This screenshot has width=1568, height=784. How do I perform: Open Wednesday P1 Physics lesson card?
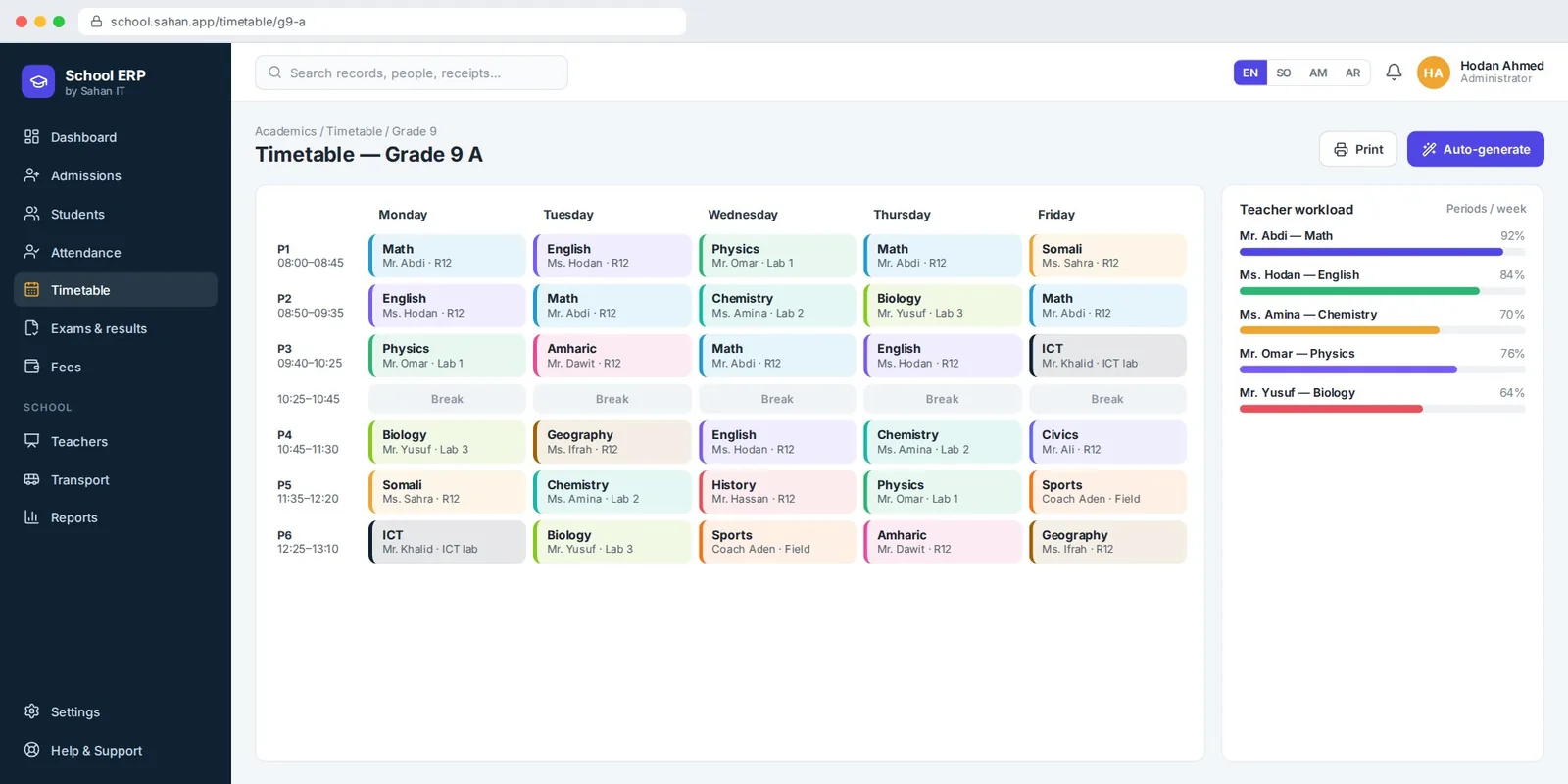777,256
